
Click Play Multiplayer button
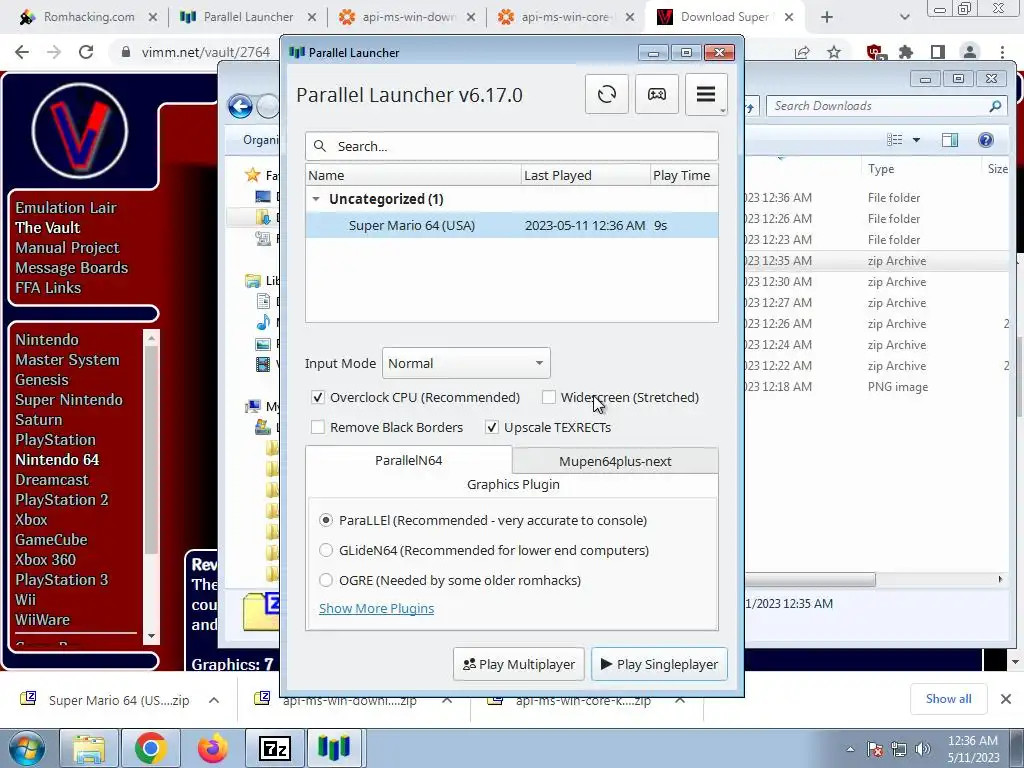coord(519,664)
